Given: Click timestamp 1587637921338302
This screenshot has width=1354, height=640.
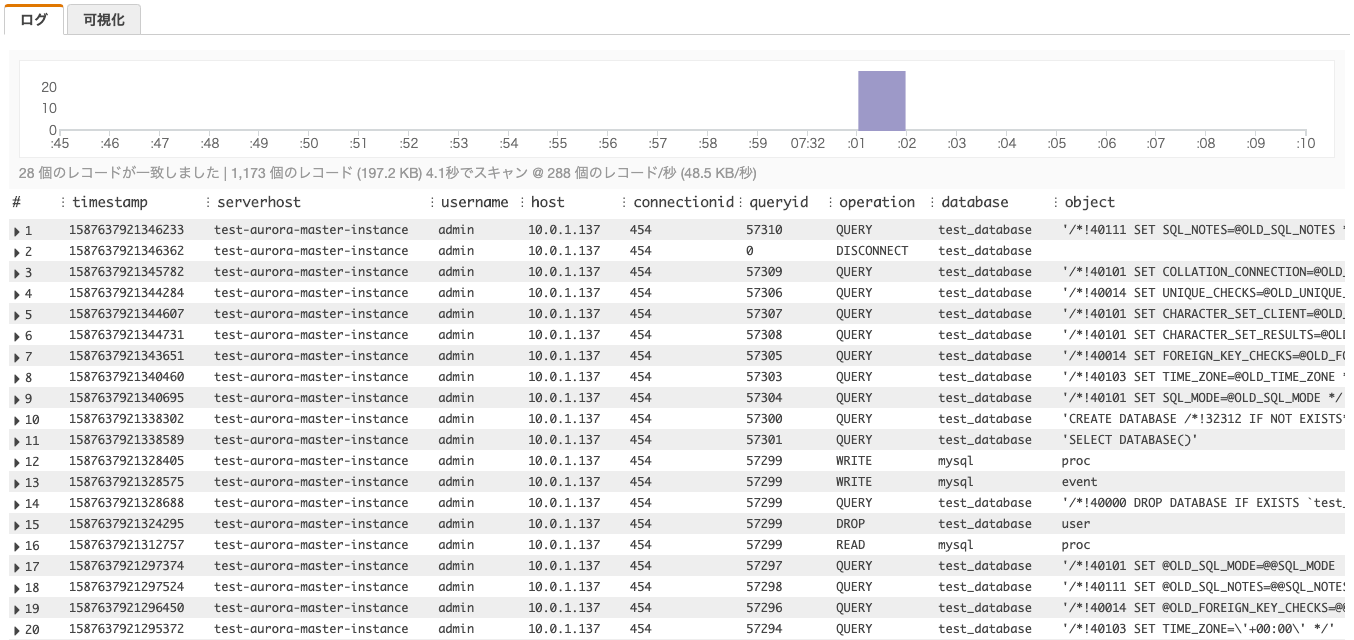Looking at the screenshot, I should (126, 419).
